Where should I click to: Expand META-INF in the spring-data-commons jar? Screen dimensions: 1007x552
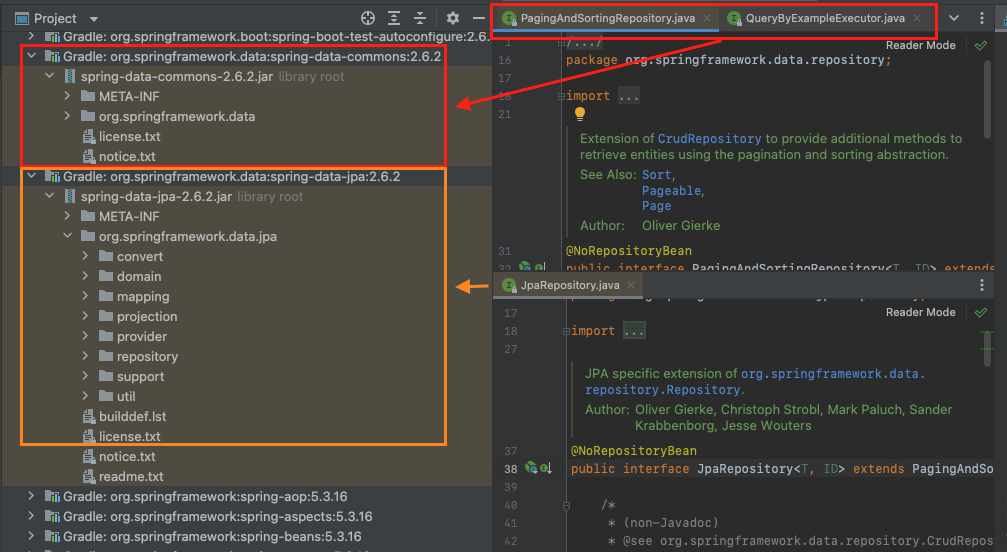click(67, 96)
